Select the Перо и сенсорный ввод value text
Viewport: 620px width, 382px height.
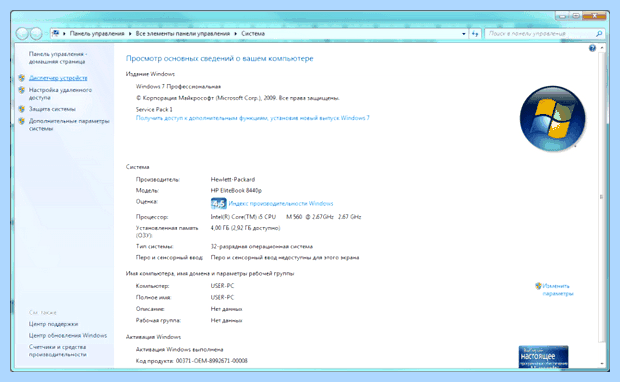[285, 257]
